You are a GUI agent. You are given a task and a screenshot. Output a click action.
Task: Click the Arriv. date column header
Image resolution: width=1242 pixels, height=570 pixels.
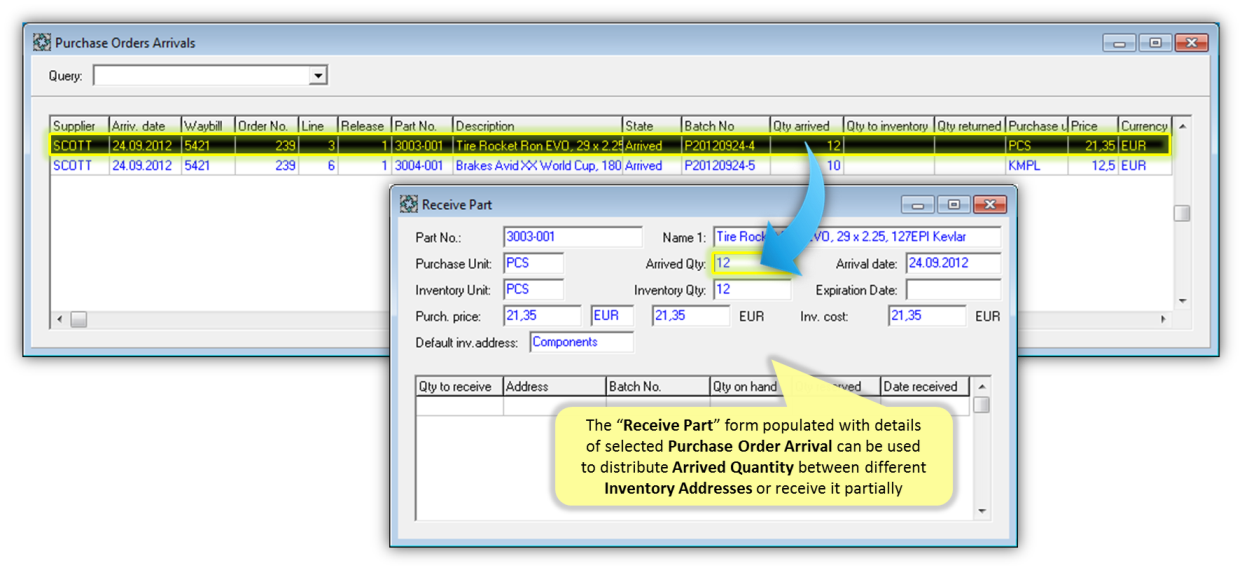pyautogui.click(x=144, y=126)
